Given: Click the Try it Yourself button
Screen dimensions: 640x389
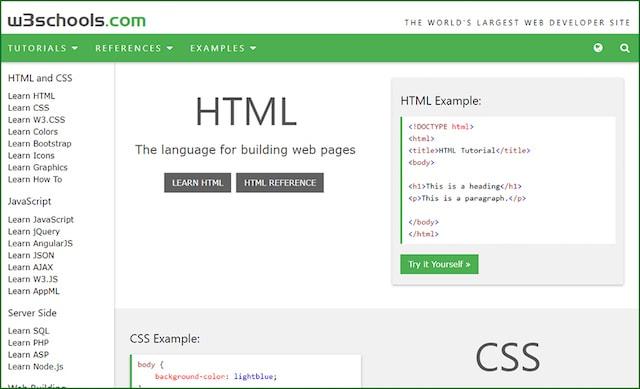Looking at the screenshot, I should click(x=439, y=264).
